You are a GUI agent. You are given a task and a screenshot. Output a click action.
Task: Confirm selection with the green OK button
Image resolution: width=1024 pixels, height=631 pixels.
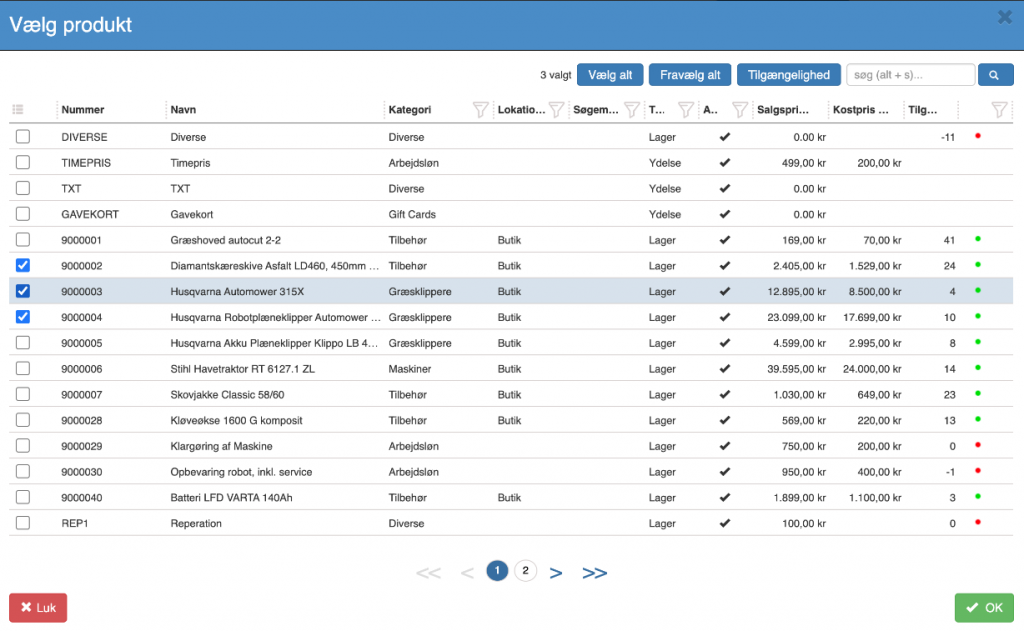coord(984,607)
